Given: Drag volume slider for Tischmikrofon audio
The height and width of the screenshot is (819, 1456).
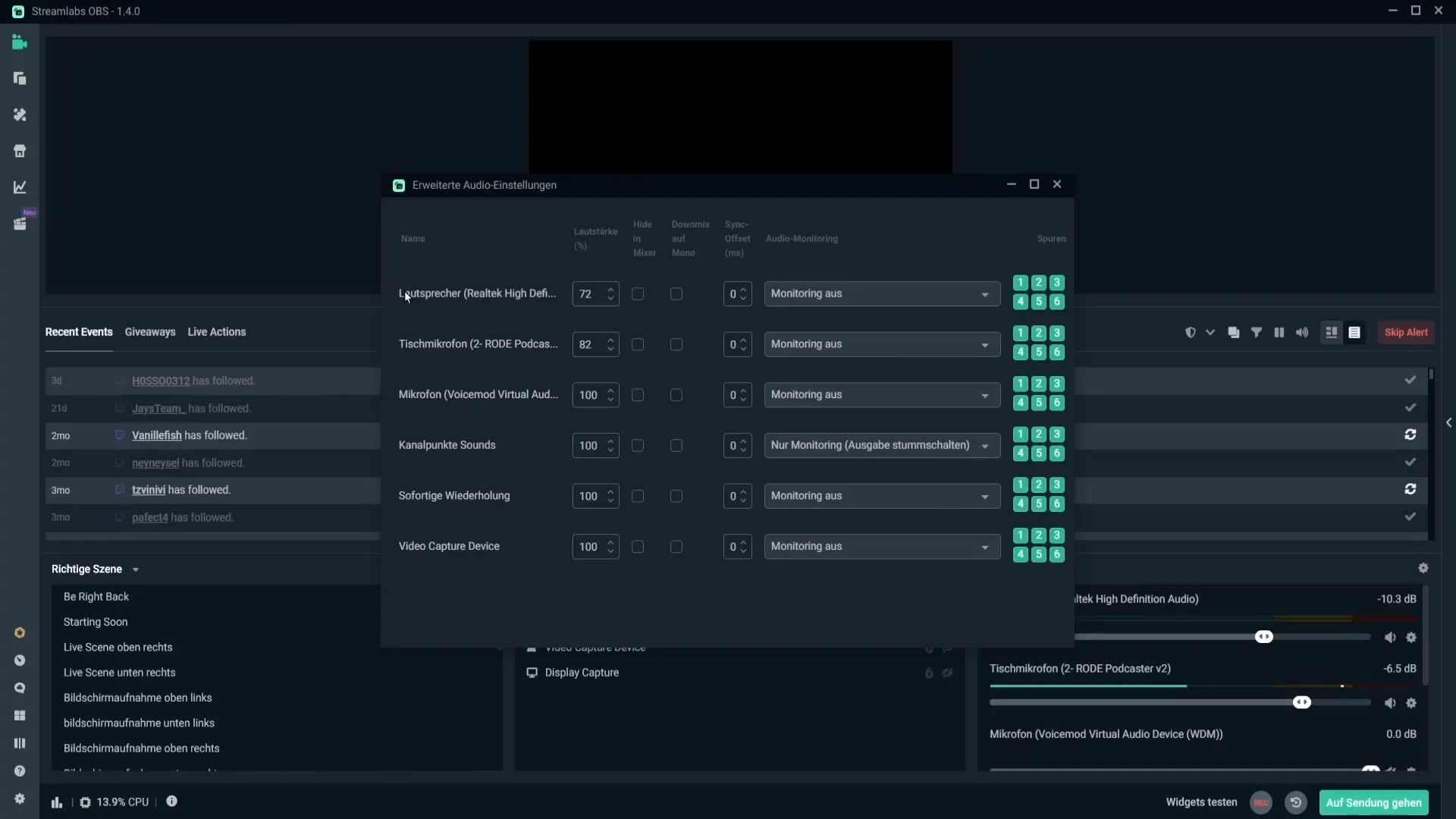Looking at the screenshot, I should coord(1301,702).
